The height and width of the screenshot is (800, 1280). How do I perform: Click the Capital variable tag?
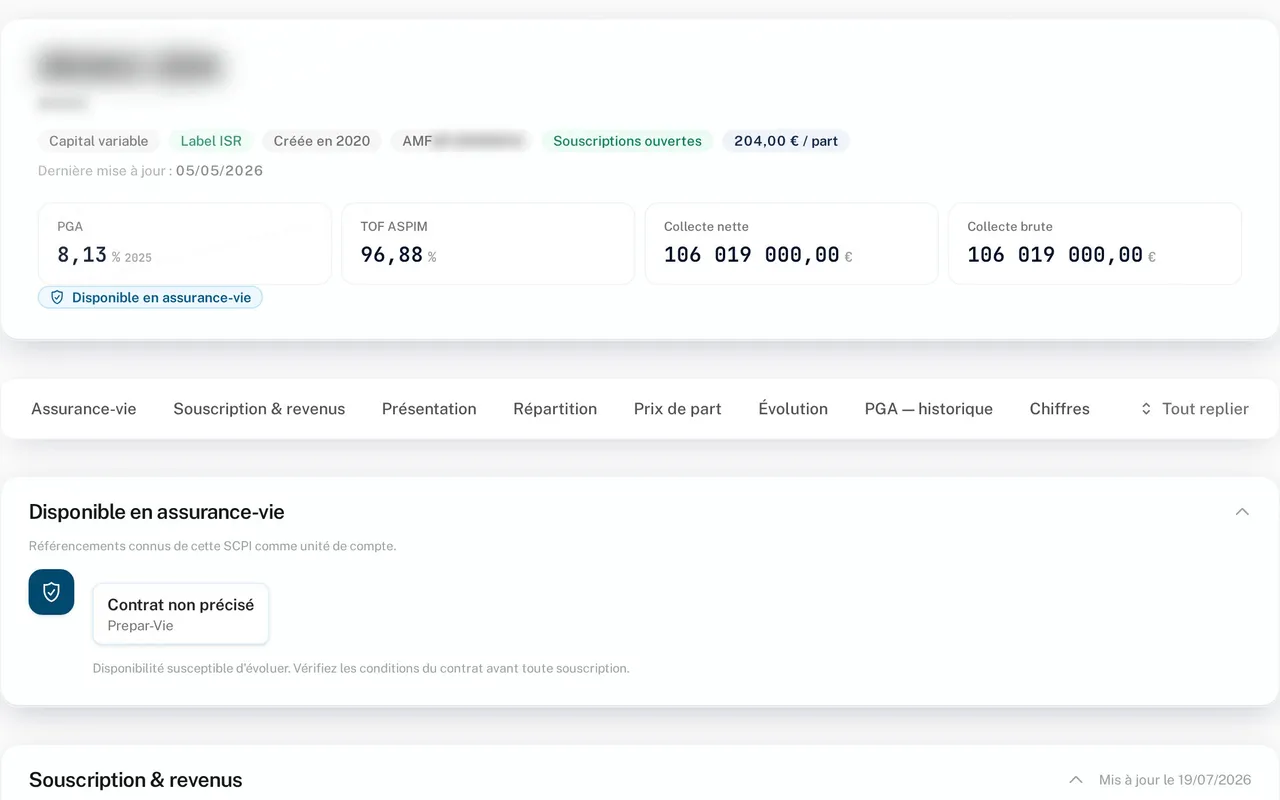pos(99,141)
